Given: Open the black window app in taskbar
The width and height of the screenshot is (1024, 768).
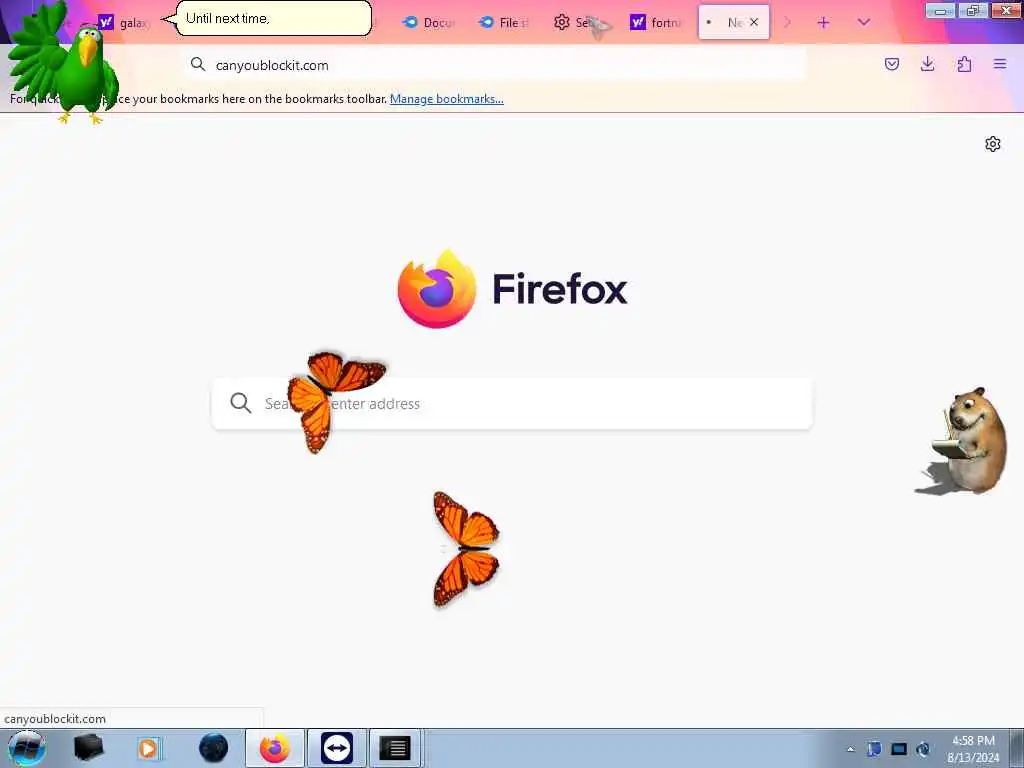Looking at the screenshot, I should click(x=395, y=748).
